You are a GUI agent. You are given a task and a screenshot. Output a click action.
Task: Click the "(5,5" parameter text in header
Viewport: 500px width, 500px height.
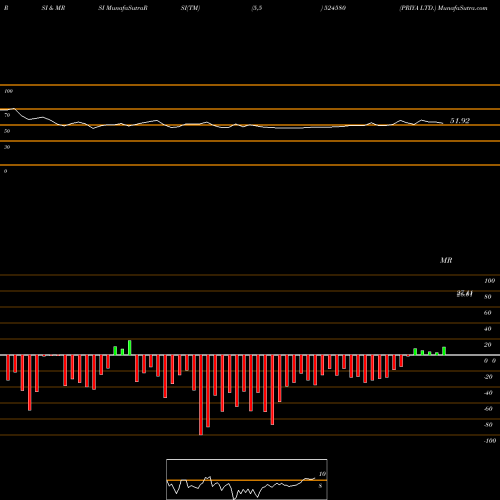coord(257,8)
